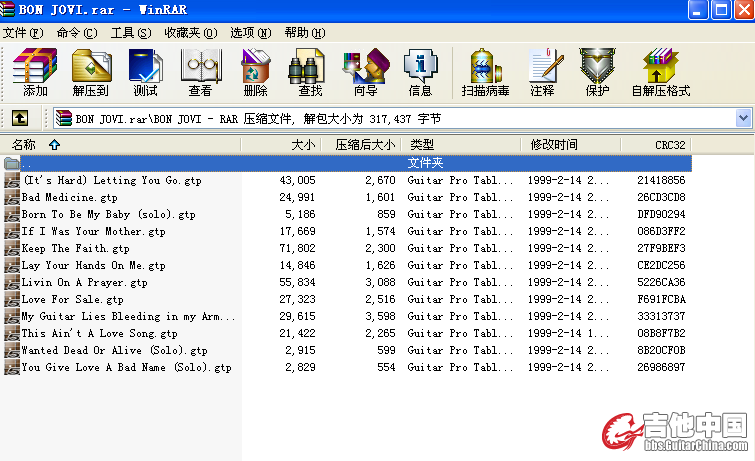Click the WinRAR icon in the title bar
Screen dimensions: 755x461
pos(7,10)
